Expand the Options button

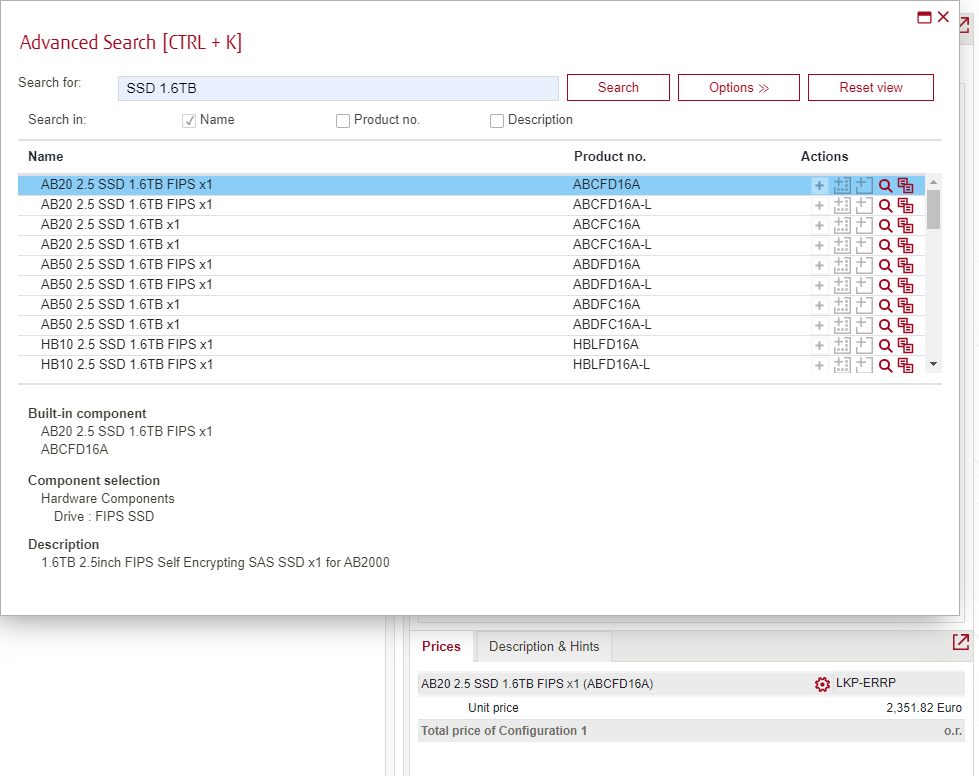click(x=739, y=87)
